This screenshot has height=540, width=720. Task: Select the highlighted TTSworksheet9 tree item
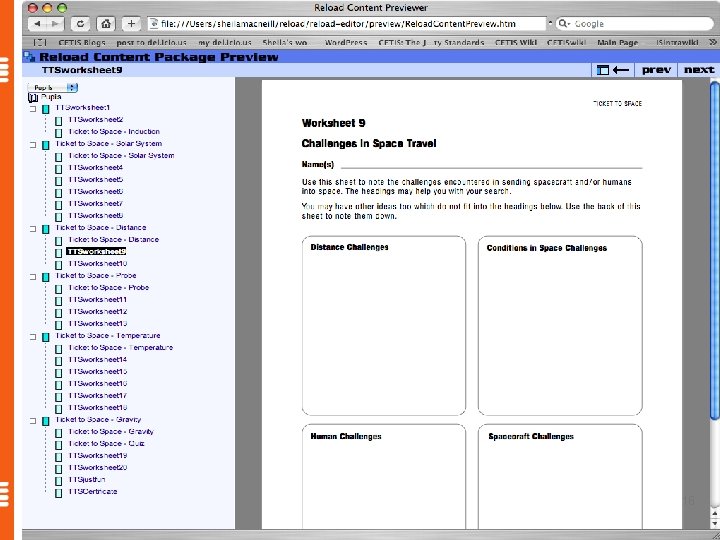coord(96,252)
